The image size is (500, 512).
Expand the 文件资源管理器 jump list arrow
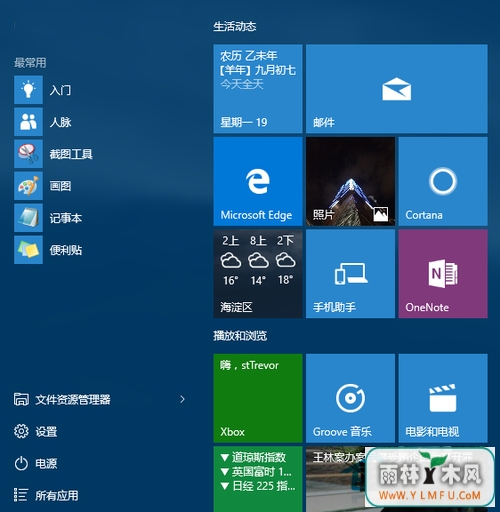pyautogui.click(x=182, y=399)
